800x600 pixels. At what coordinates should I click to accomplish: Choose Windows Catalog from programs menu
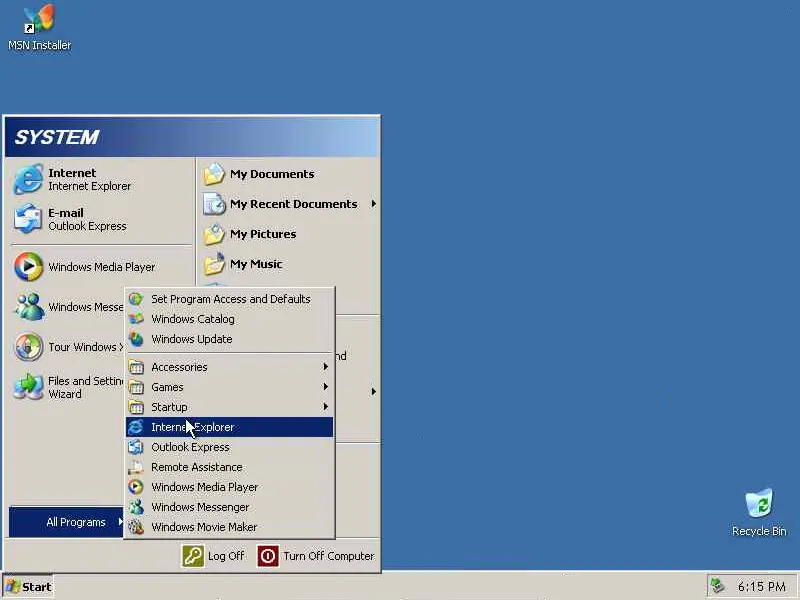pos(230,319)
